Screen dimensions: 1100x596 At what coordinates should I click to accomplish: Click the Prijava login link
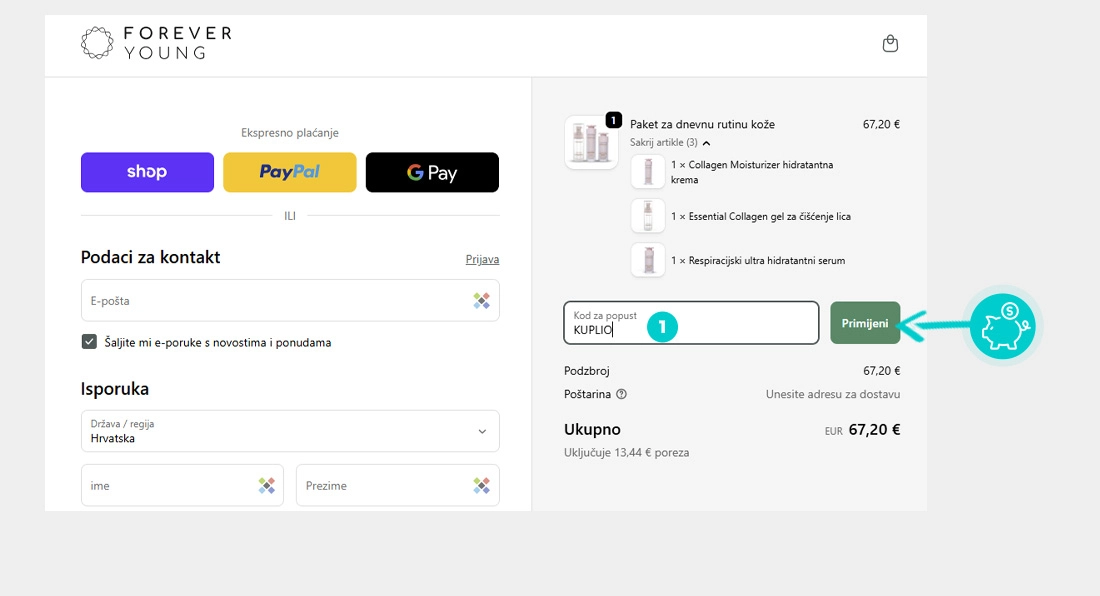pyautogui.click(x=482, y=259)
